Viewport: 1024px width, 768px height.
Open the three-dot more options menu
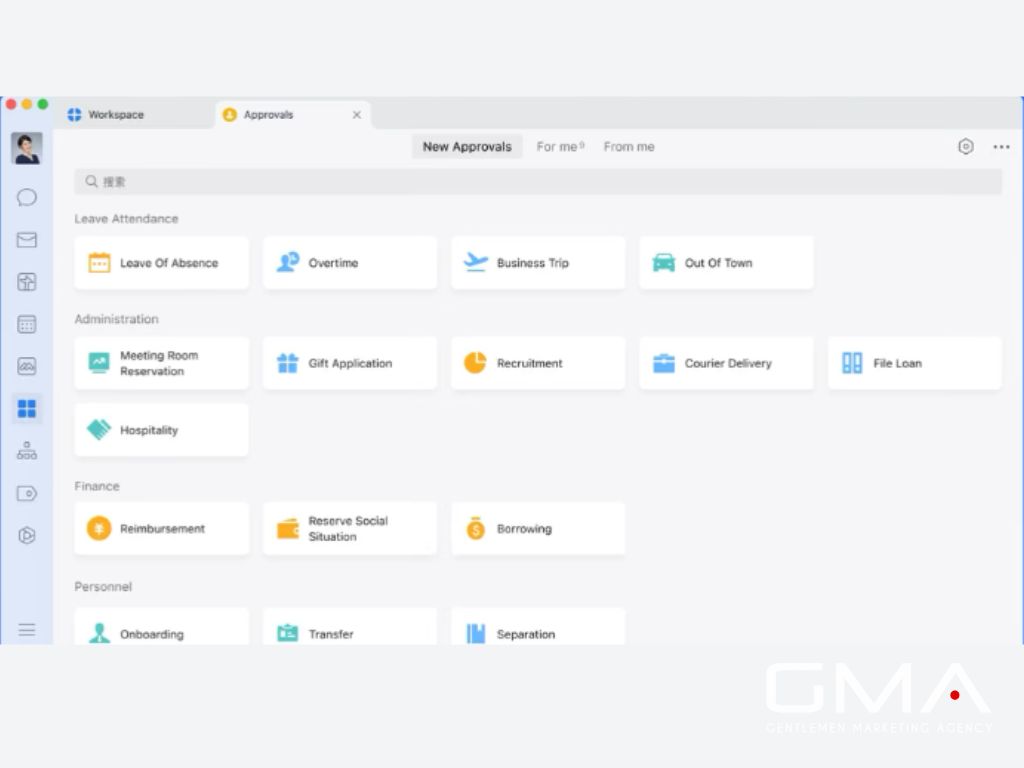point(1001,147)
